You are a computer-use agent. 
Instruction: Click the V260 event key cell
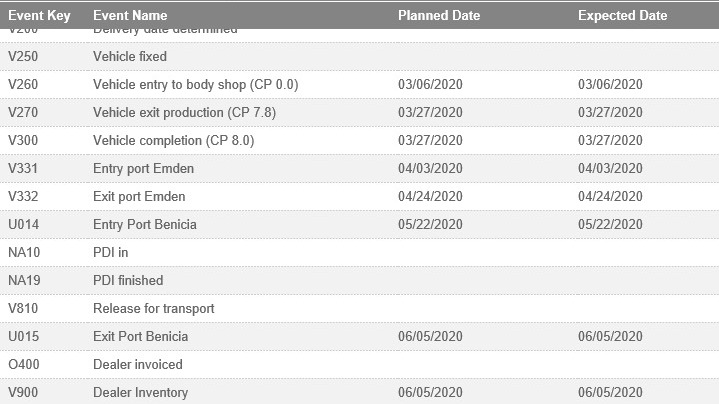(x=22, y=85)
